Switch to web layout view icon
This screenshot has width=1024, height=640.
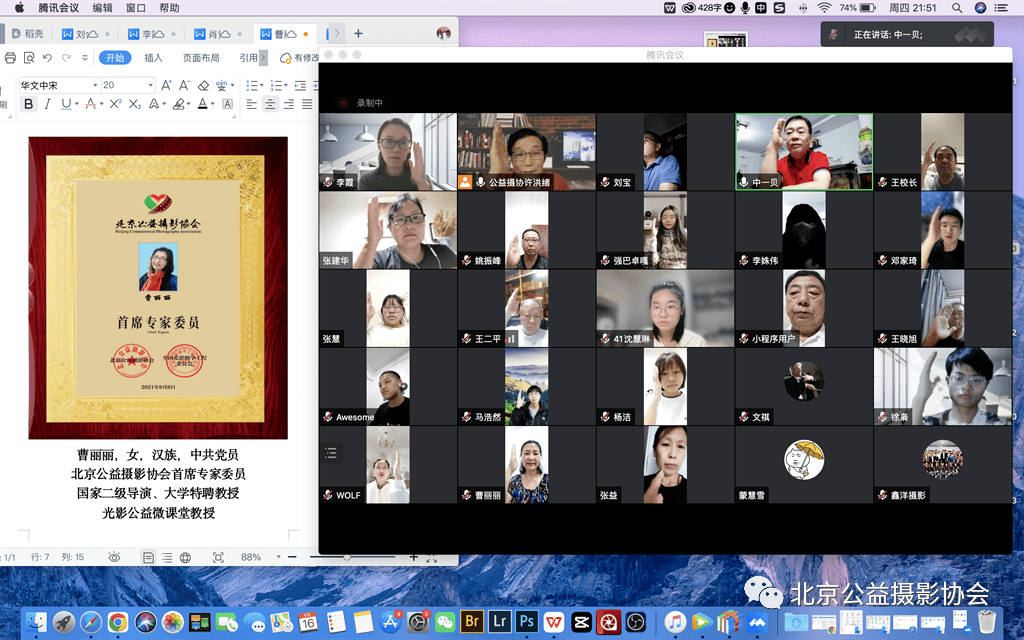pos(185,557)
